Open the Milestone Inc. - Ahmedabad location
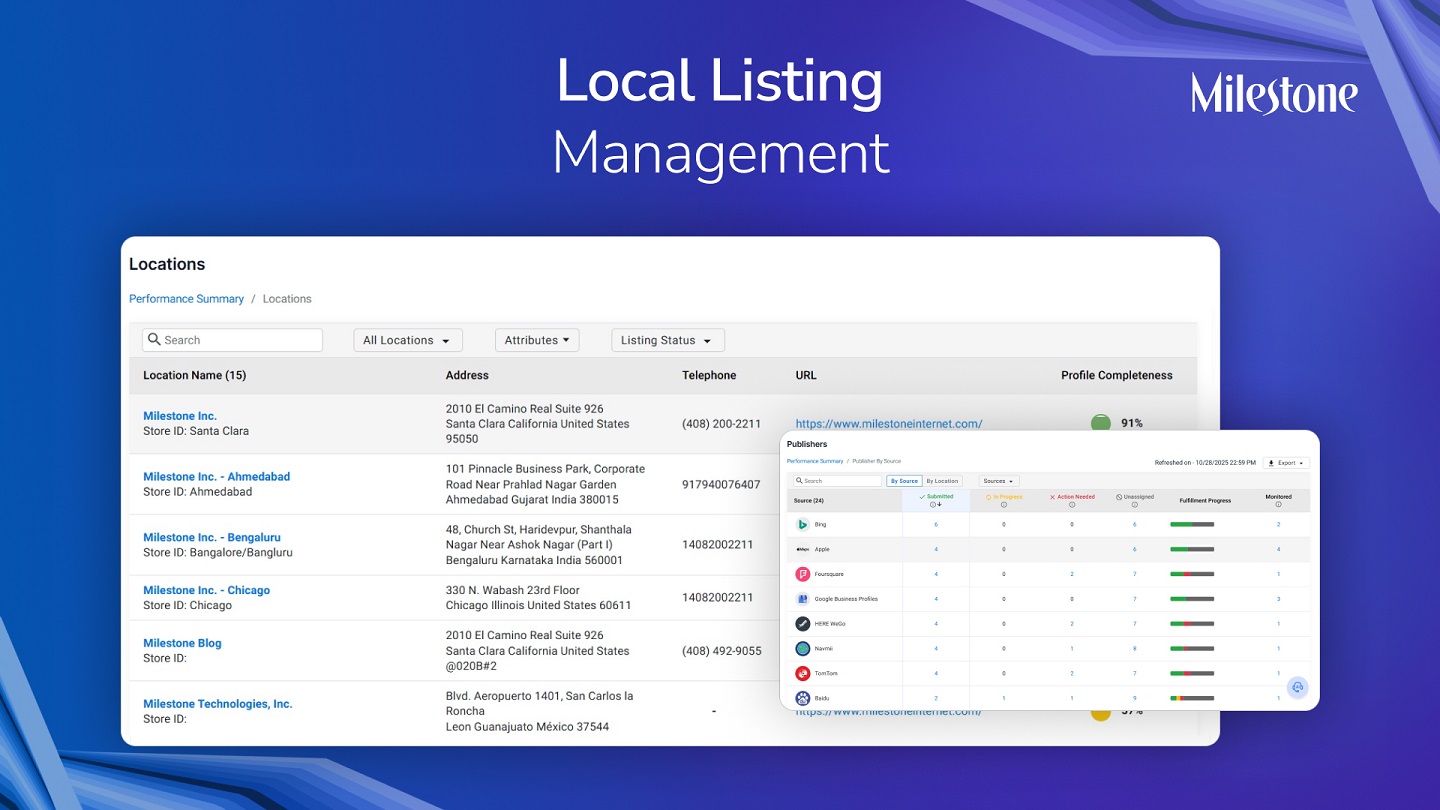This screenshot has width=1440, height=810. 216,477
